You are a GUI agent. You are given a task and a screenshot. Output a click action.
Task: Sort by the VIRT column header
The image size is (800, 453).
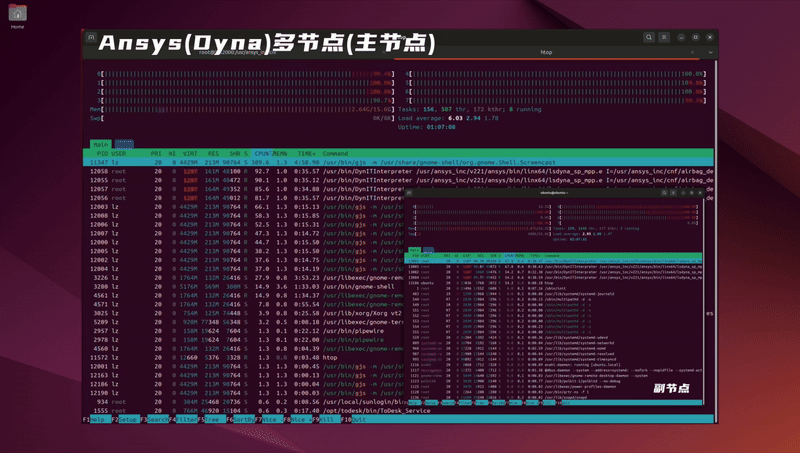tap(190, 154)
